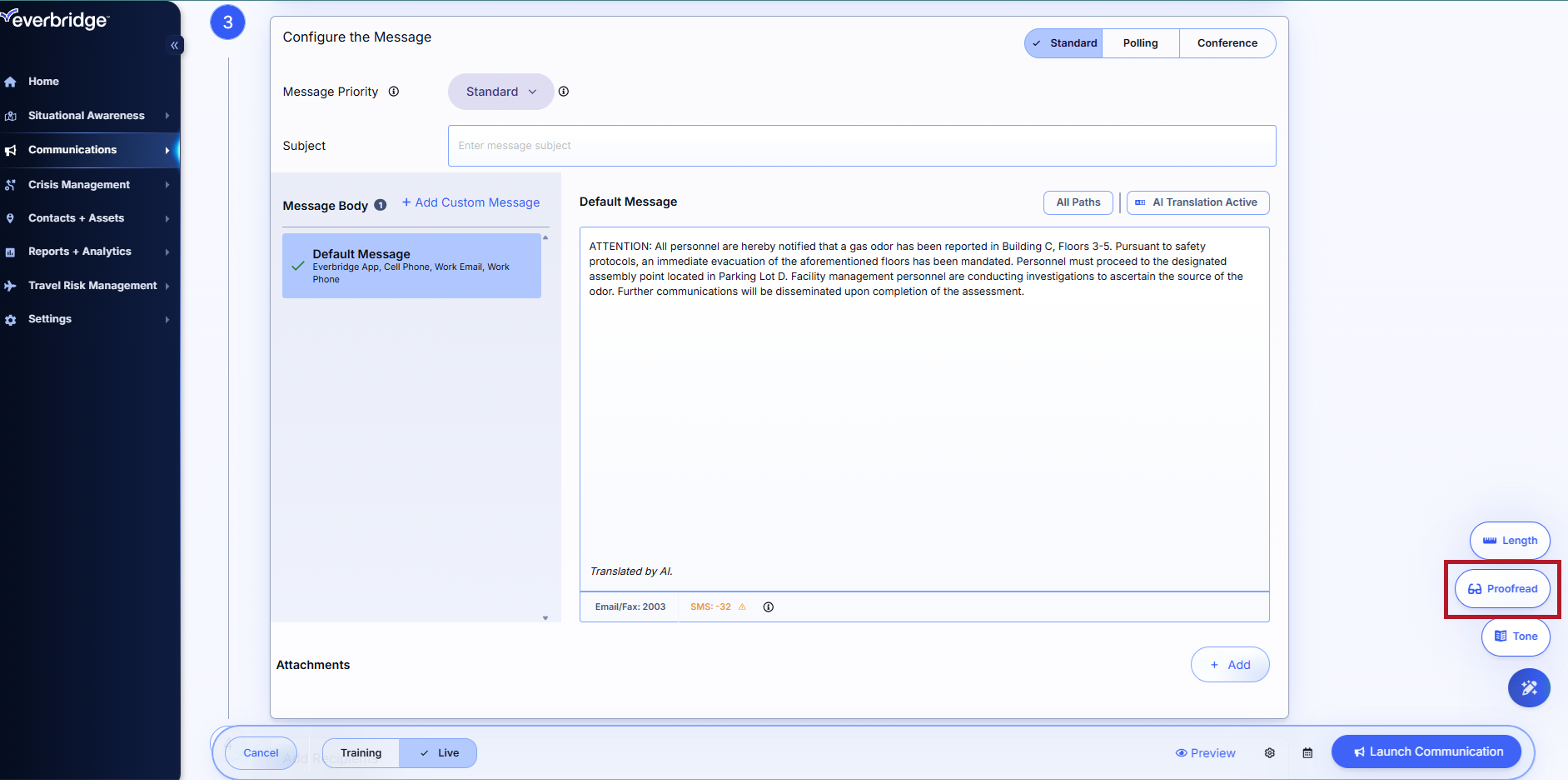This screenshot has width=1568, height=784.
Task: Click the AI assistant magic wand button
Action: tap(1529, 688)
